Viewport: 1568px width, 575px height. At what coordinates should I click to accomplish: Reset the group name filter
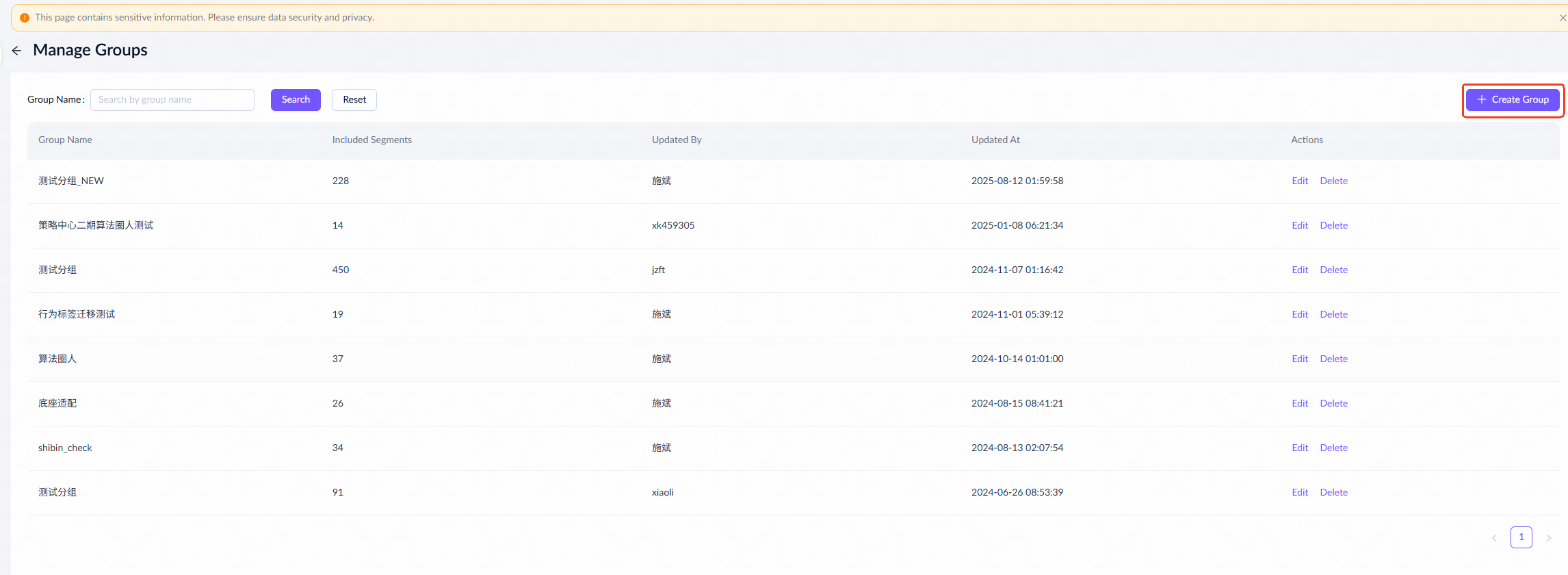tap(354, 100)
